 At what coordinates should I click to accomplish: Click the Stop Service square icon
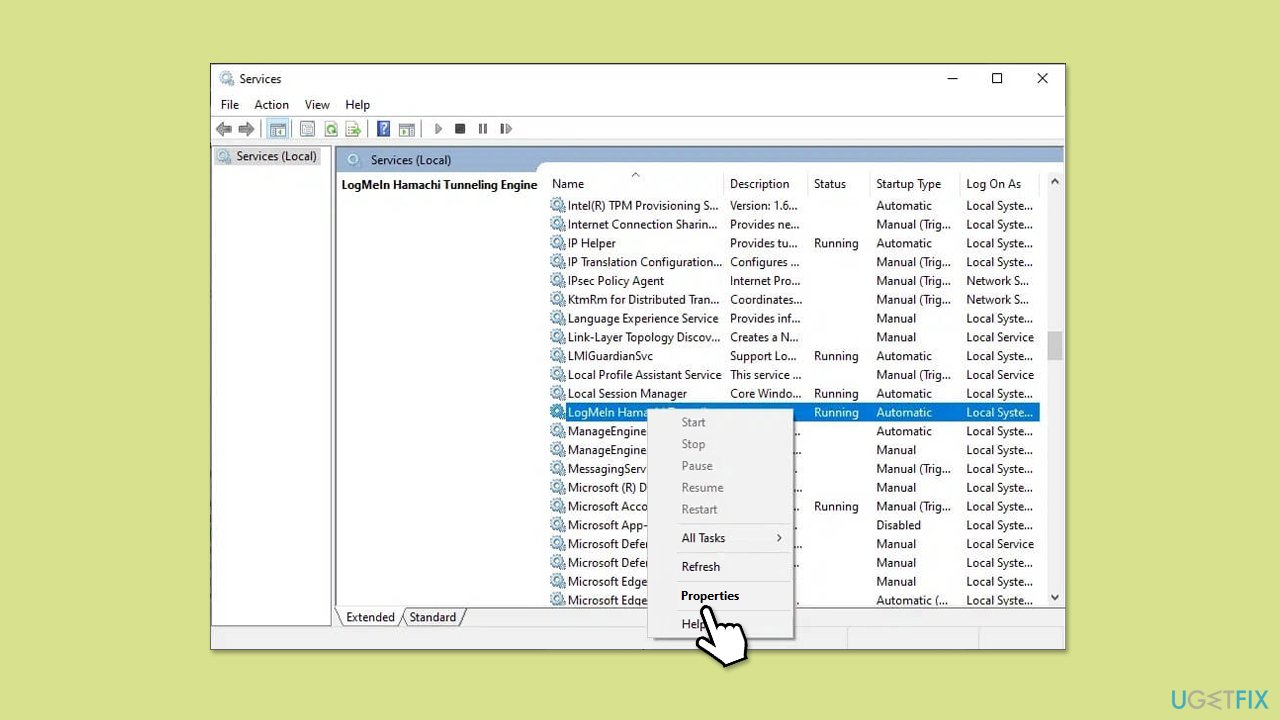tap(460, 129)
